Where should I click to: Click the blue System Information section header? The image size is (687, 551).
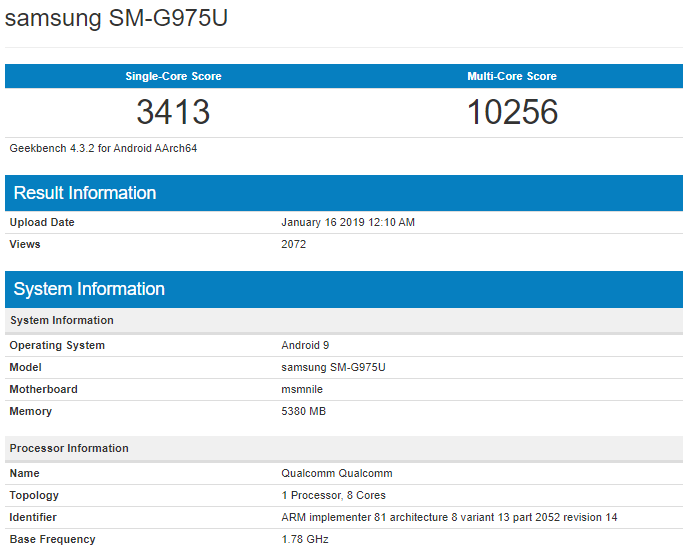tap(89, 289)
